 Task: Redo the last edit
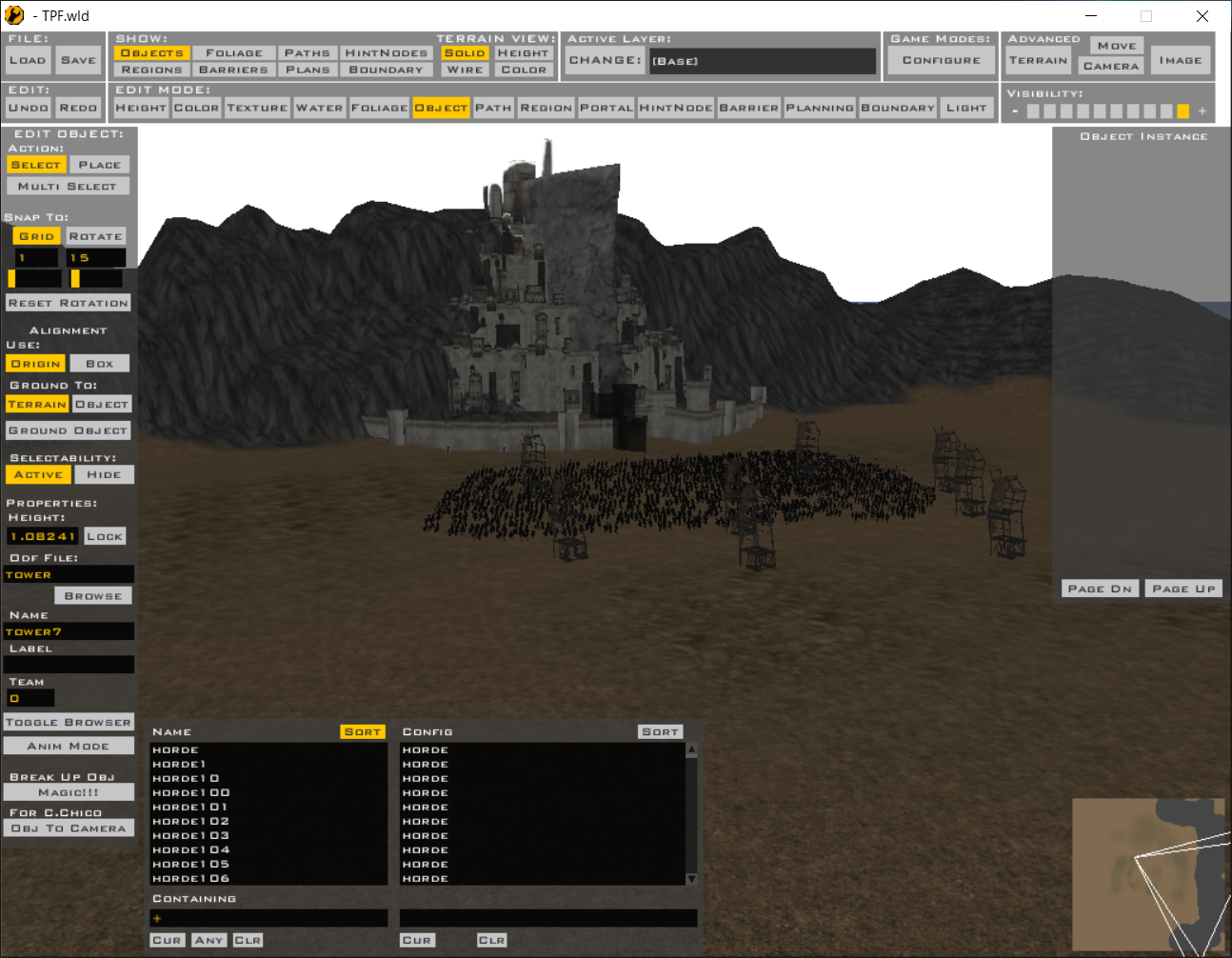[x=79, y=108]
